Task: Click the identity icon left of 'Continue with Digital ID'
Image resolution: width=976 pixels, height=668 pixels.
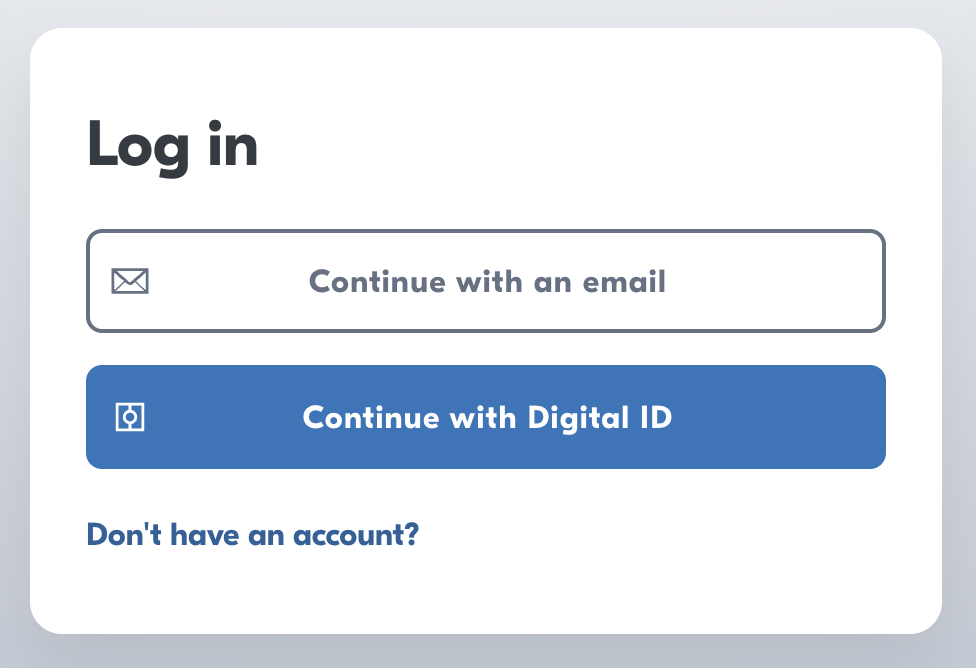Action: [x=129, y=417]
